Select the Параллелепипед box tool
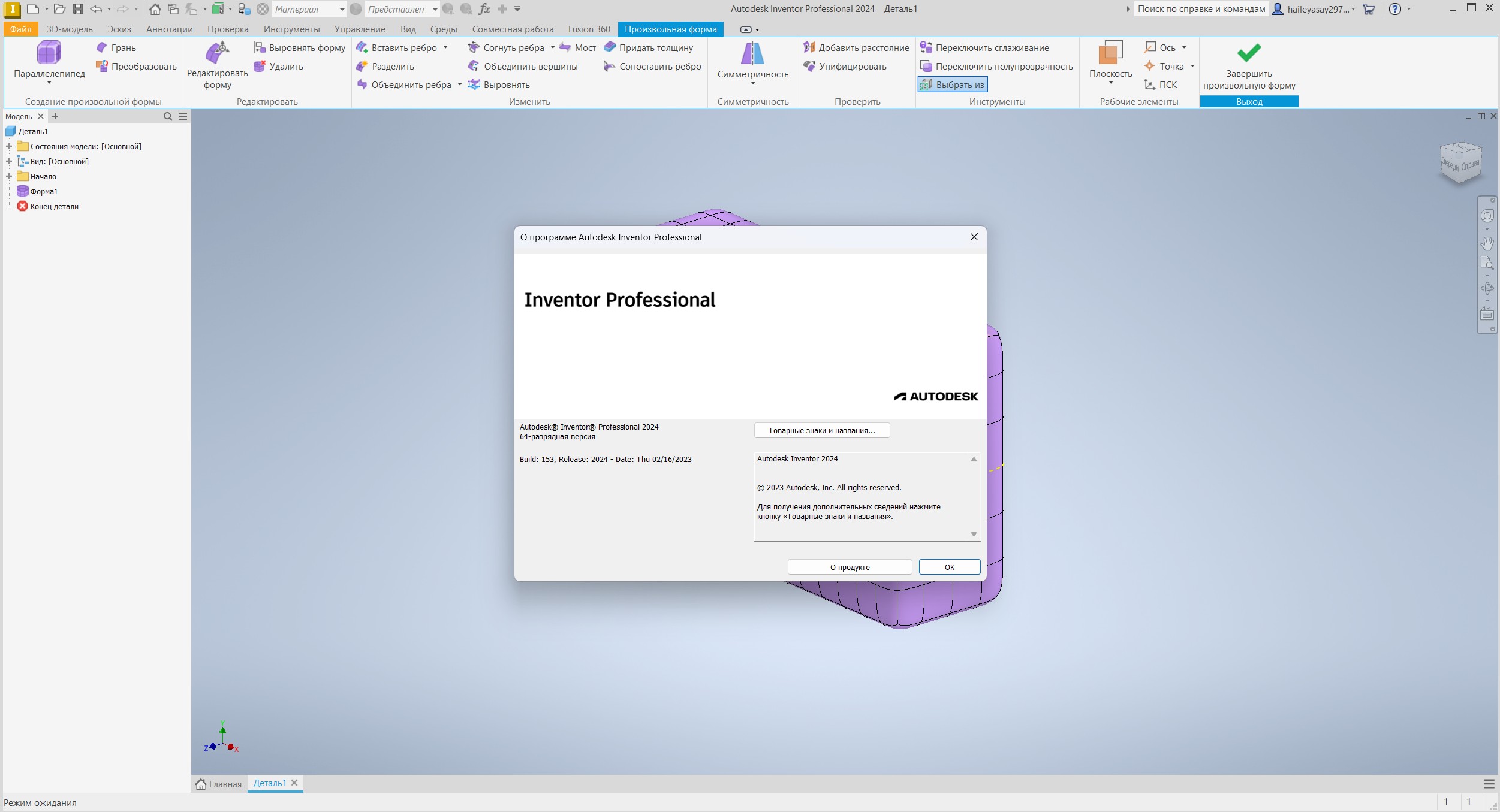Viewport: 1500px width, 812px height. coord(49,60)
